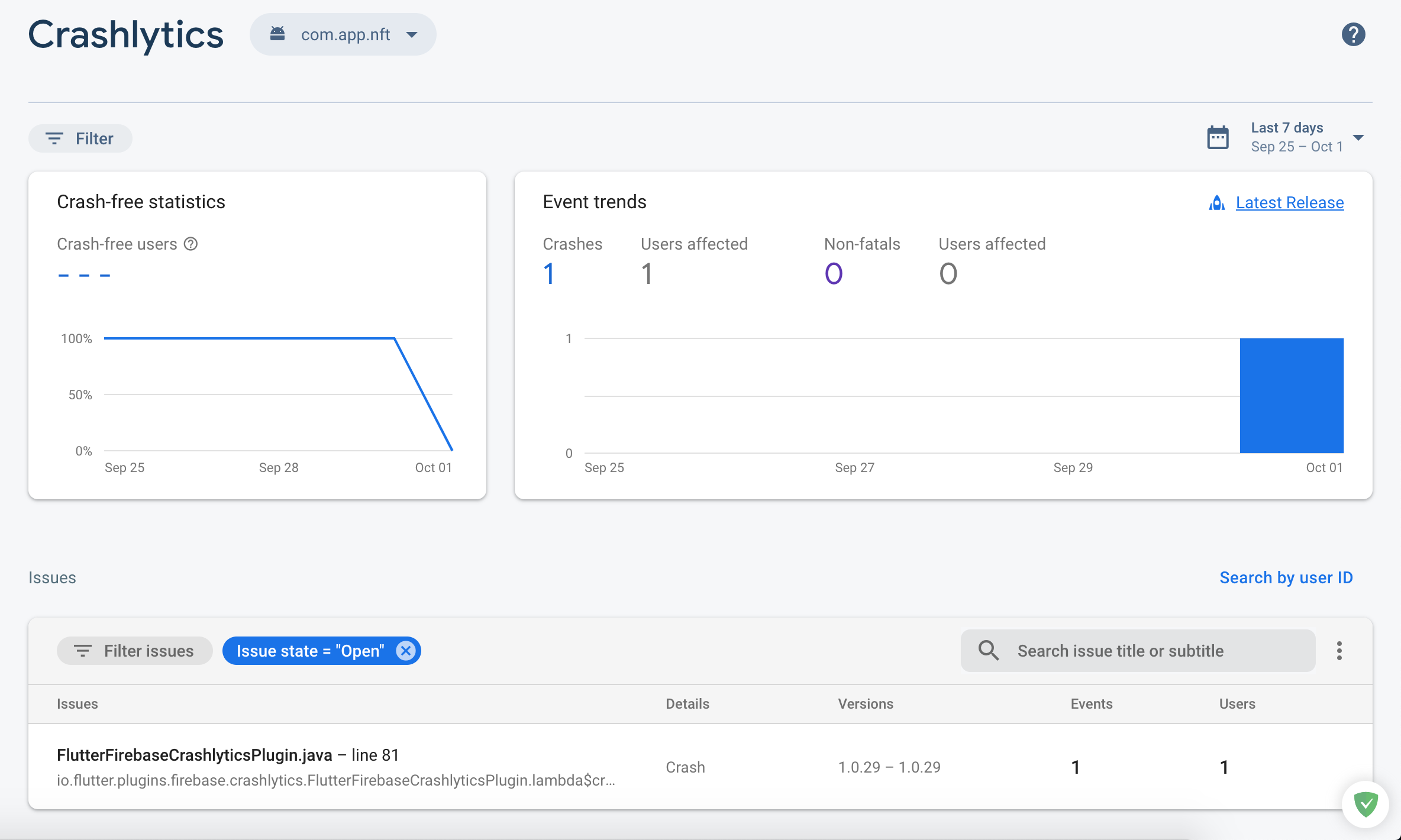This screenshot has width=1401, height=840.
Task: Click the calendar date range icon
Action: pos(1218,138)
